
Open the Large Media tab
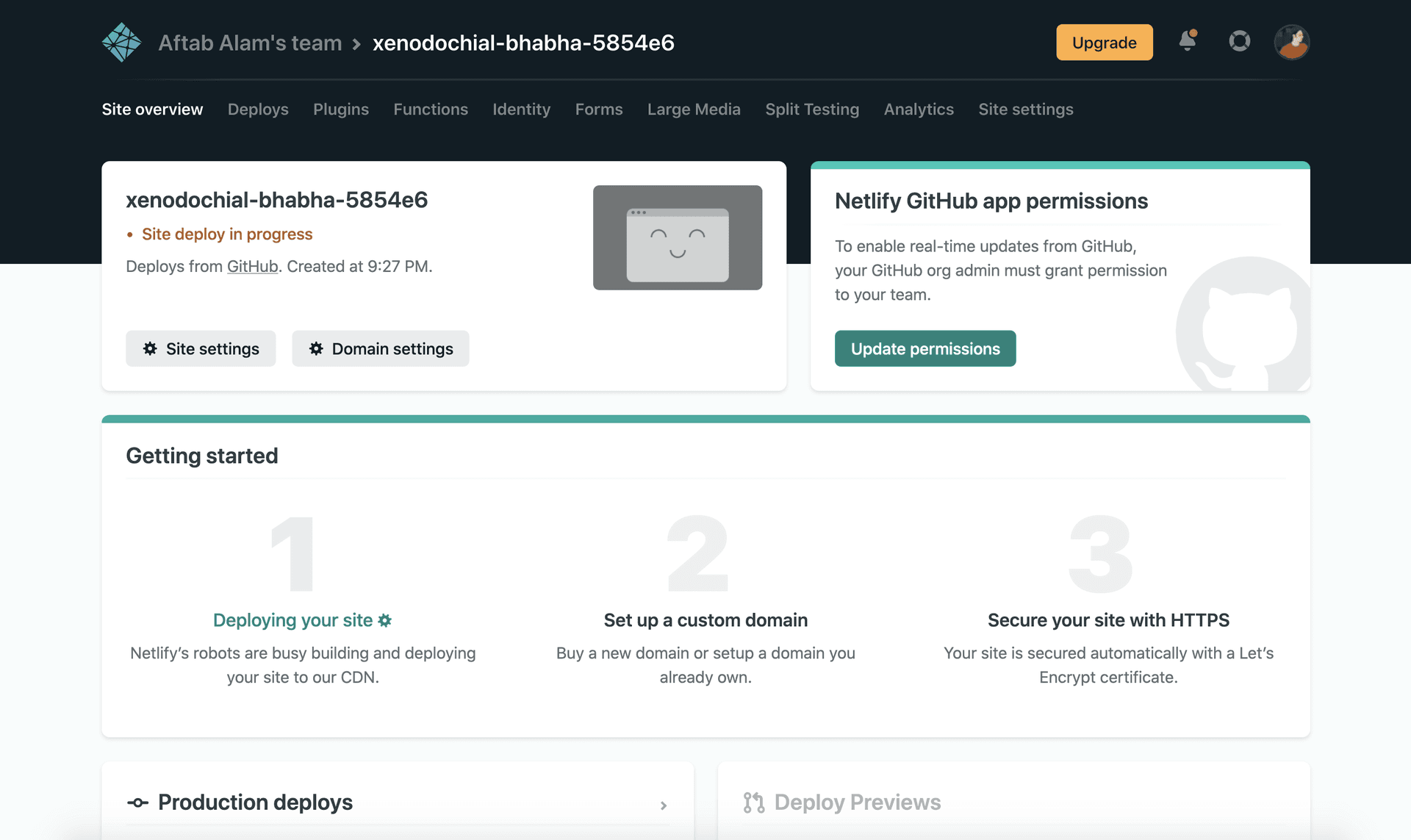click(694, 109)
